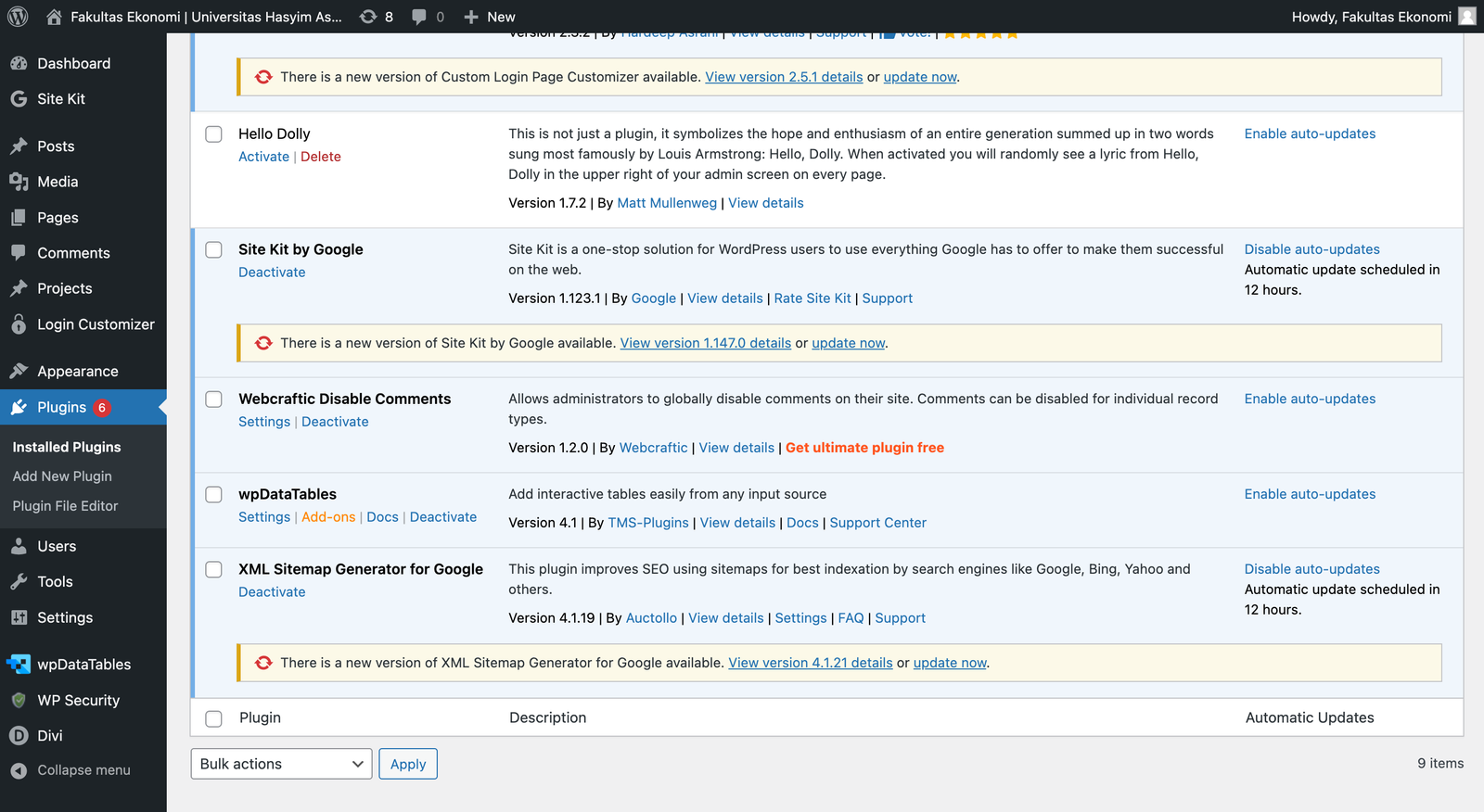Open the New content menu in admin bar
The height and width of the screenshot is (812, 1484).
coord(489,17)
